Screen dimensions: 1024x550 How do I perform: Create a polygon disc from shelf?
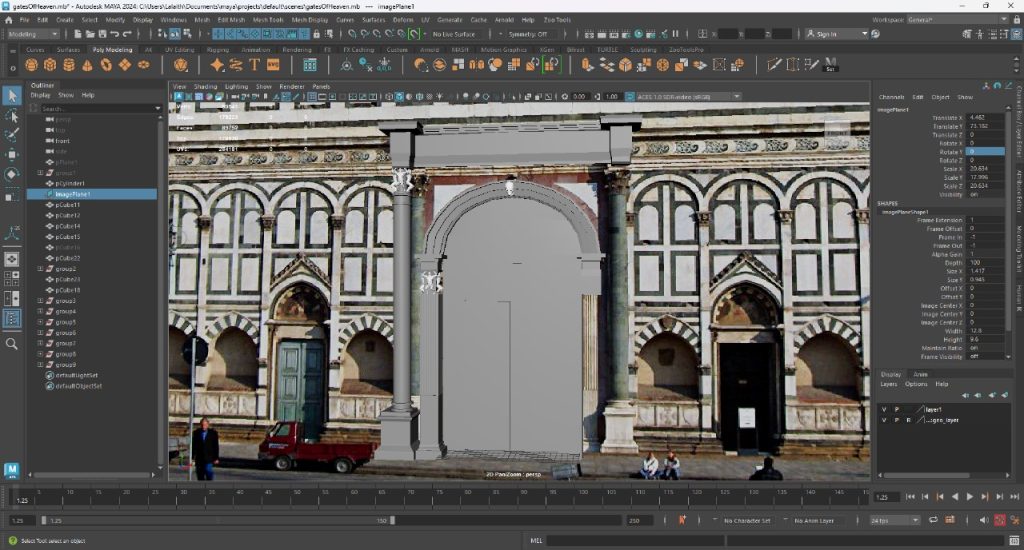pos(143,65)
